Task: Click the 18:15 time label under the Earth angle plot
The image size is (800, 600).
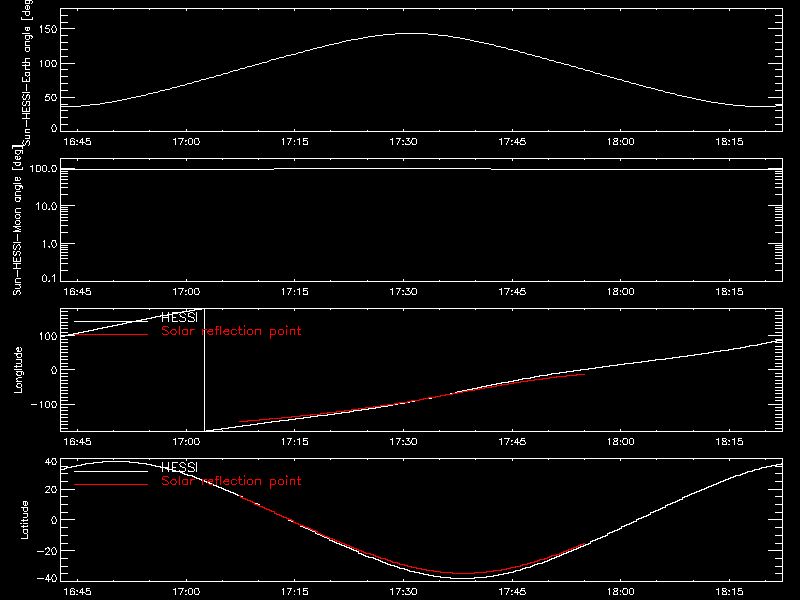Action: pyautogui.click(x=729, y=142)
